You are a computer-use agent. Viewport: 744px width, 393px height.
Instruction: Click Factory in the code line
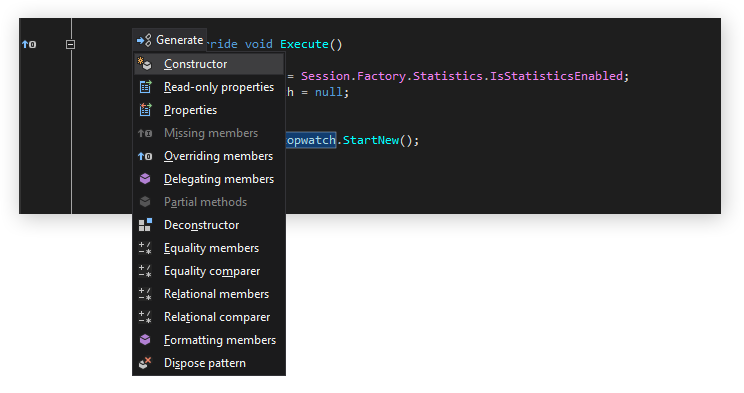pos(381,76)
